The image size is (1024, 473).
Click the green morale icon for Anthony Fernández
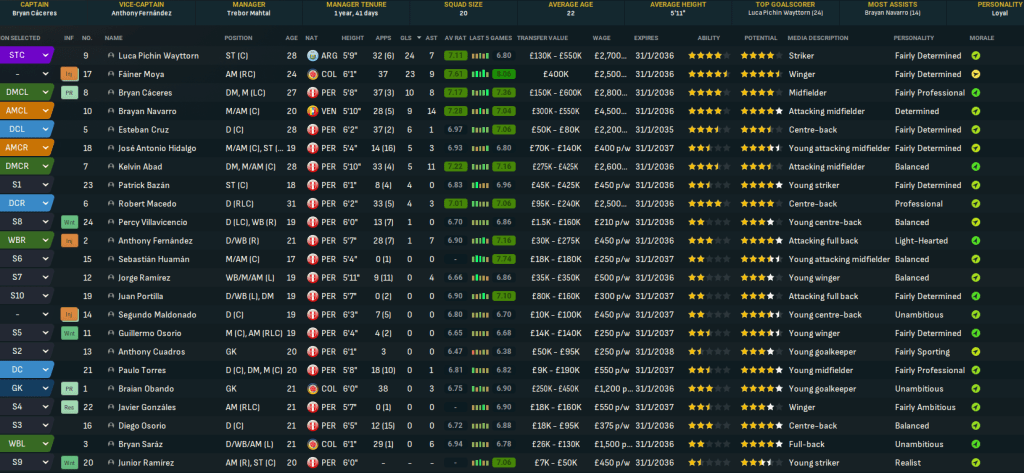pos(975,241)
